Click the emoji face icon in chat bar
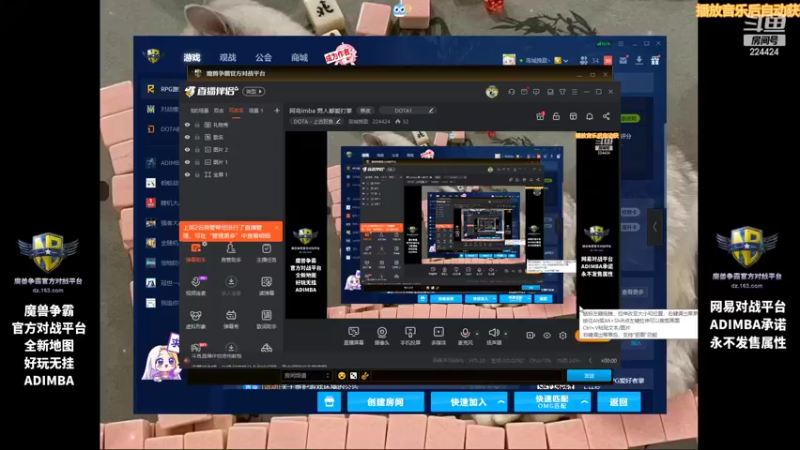This screenshot has width=800, height=450. click(341, 376)
